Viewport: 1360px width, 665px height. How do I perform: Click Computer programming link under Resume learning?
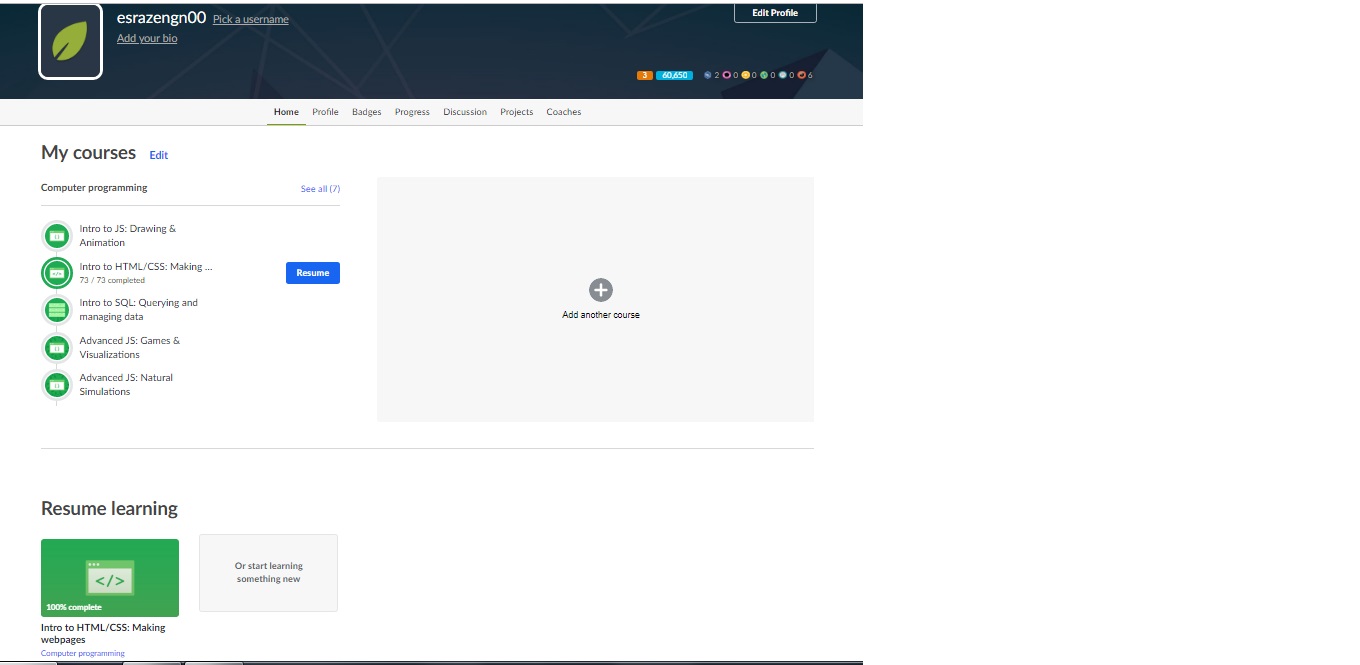point(83,653)
